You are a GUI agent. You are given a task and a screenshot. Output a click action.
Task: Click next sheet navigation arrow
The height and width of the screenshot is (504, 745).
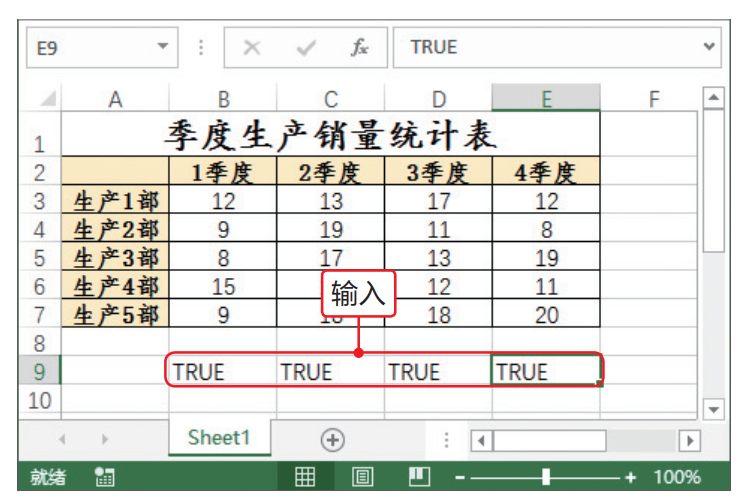(x=105, y=439)
